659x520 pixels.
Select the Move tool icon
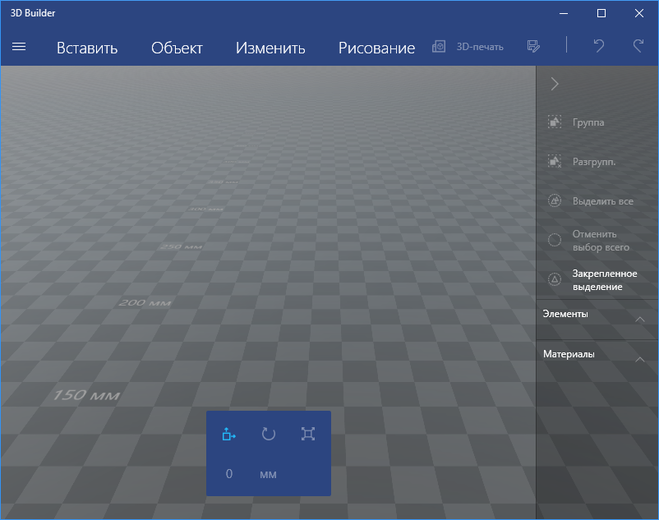[229, 434]
